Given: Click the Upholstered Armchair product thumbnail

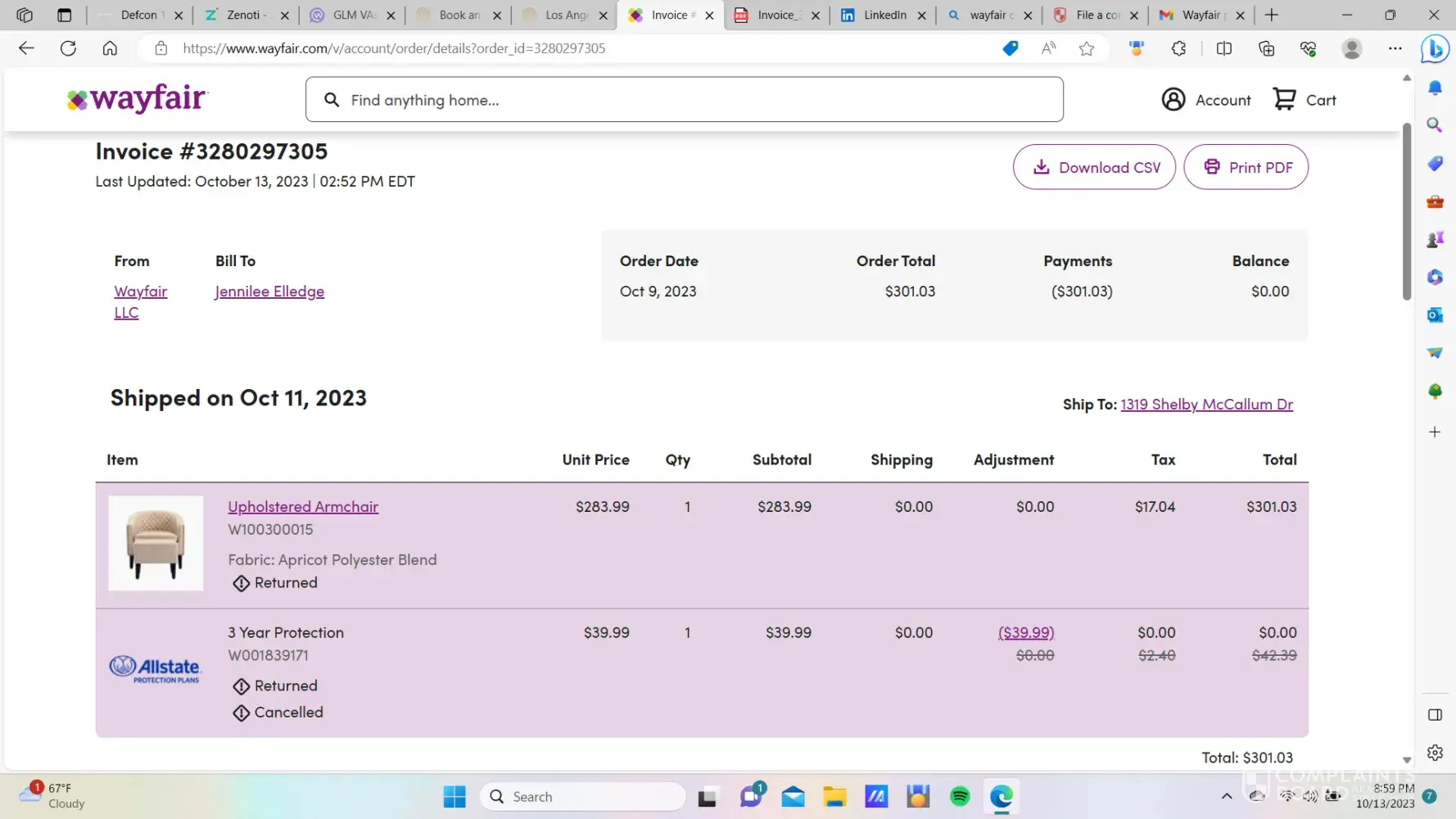Looking at the screenshot, I should click(x=156, y=543).
